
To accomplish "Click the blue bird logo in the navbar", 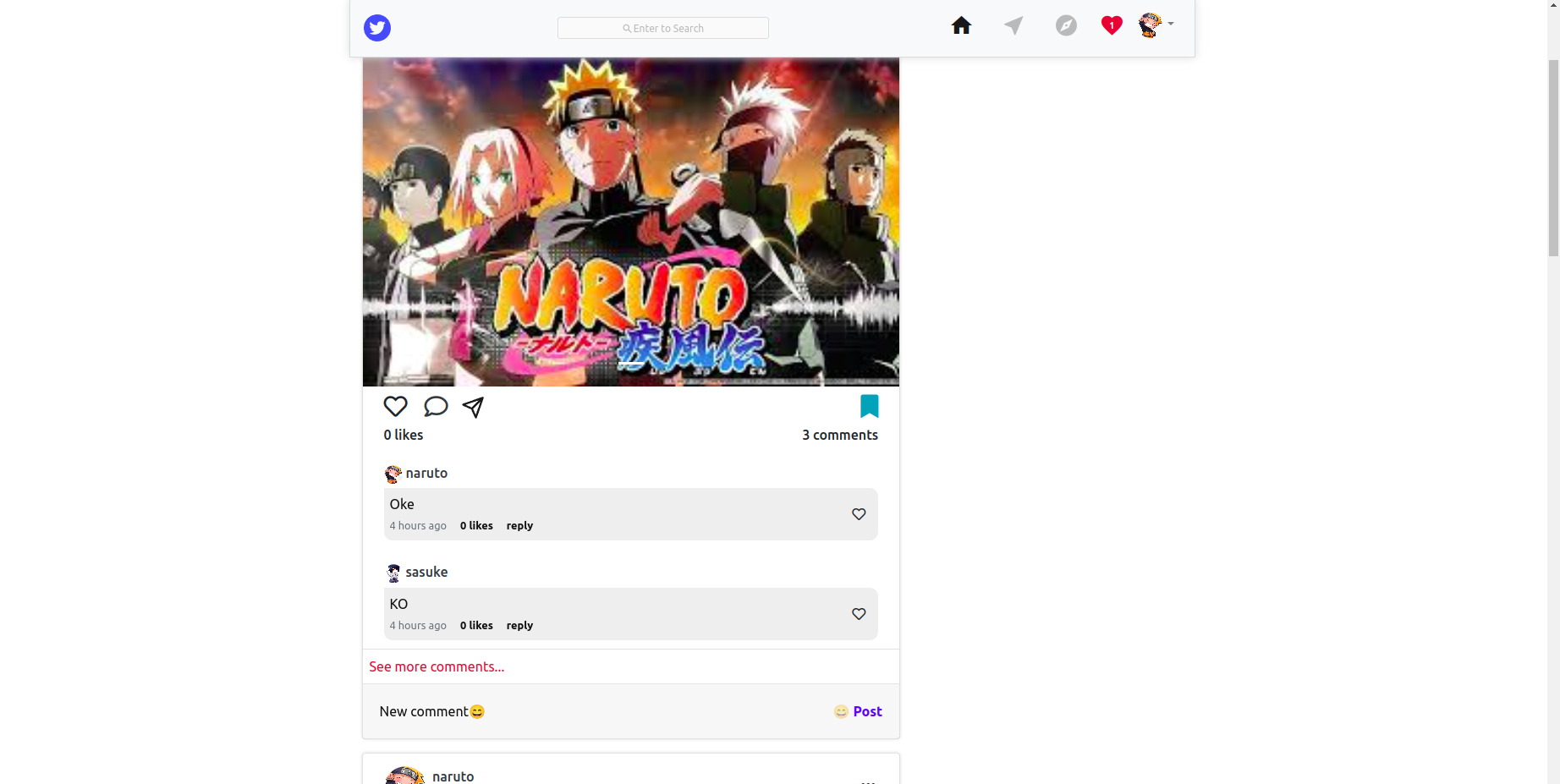I will [x=377, y=28].
